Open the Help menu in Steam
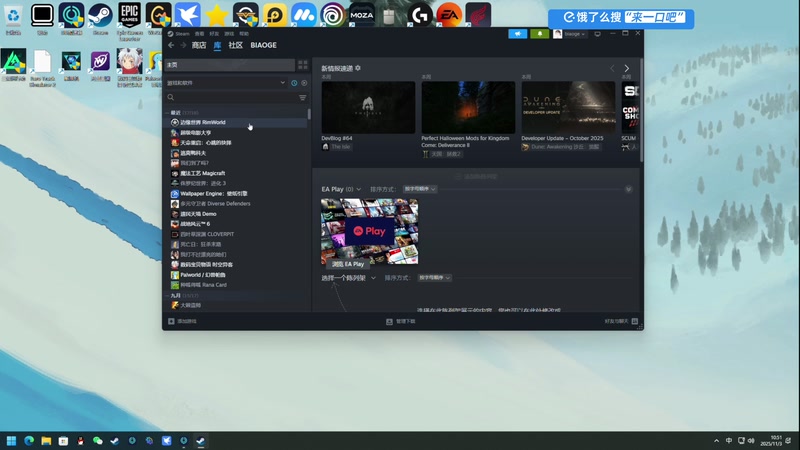This screenshot has height=450, width=800. [x=244, y=34]
